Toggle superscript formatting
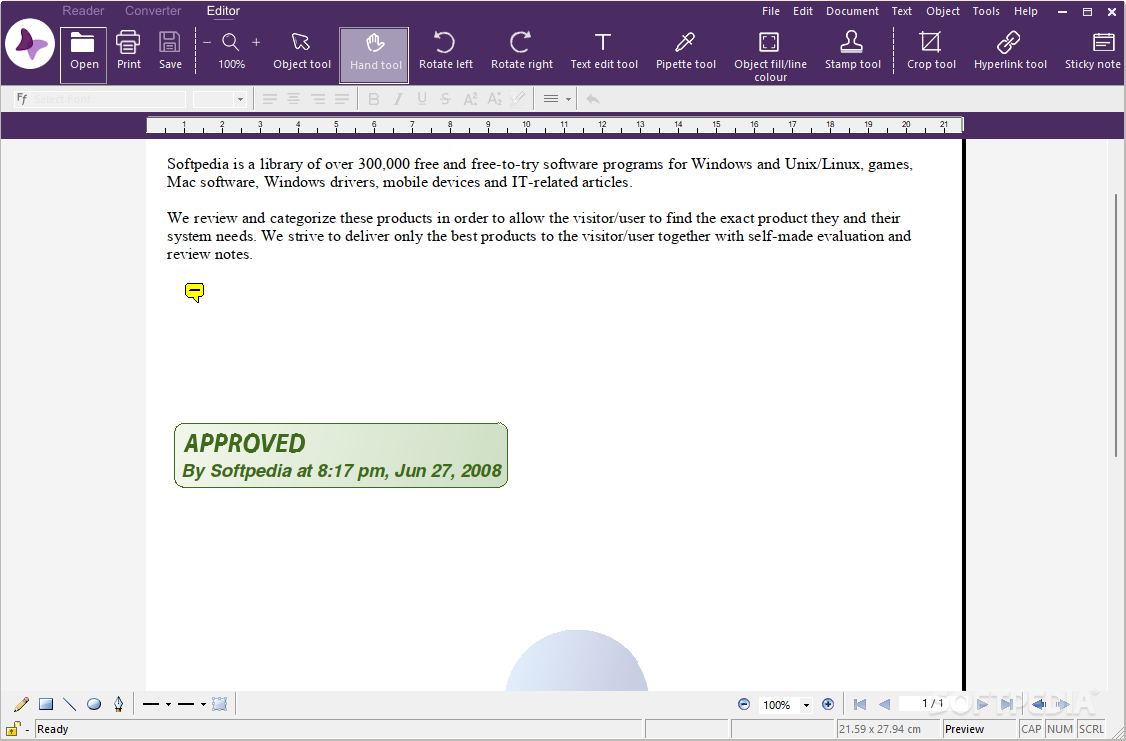The width and height of the screenshot is (1126, 741). point(470,99)
